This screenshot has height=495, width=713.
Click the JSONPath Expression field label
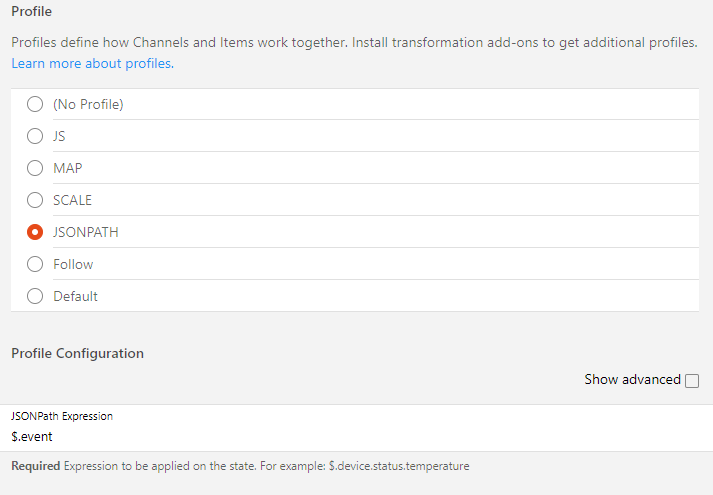pyautogui.click(x=62, y=416)
